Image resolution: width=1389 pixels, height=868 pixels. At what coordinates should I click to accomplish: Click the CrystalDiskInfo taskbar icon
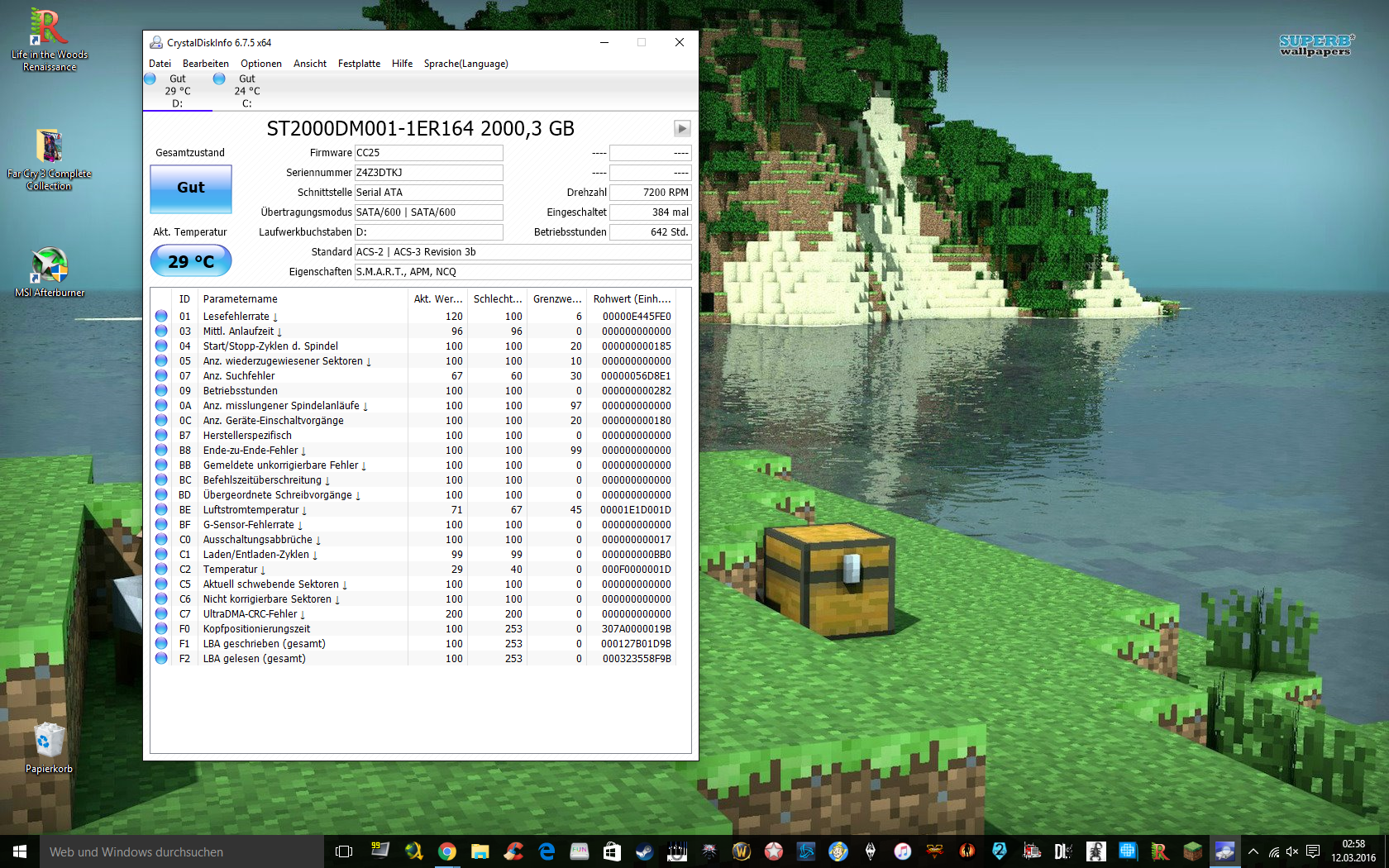point(1224,851)
